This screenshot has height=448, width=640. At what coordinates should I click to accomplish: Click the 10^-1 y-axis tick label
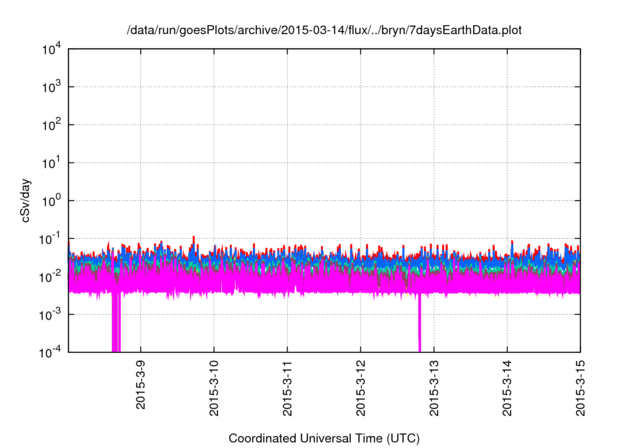point(49,239)
